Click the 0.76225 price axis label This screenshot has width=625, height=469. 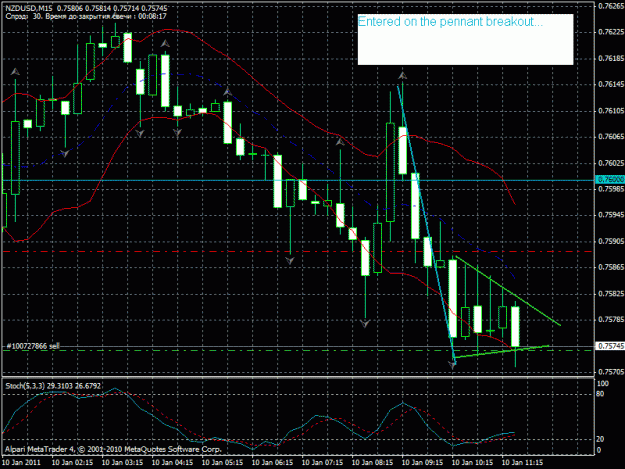611,32
